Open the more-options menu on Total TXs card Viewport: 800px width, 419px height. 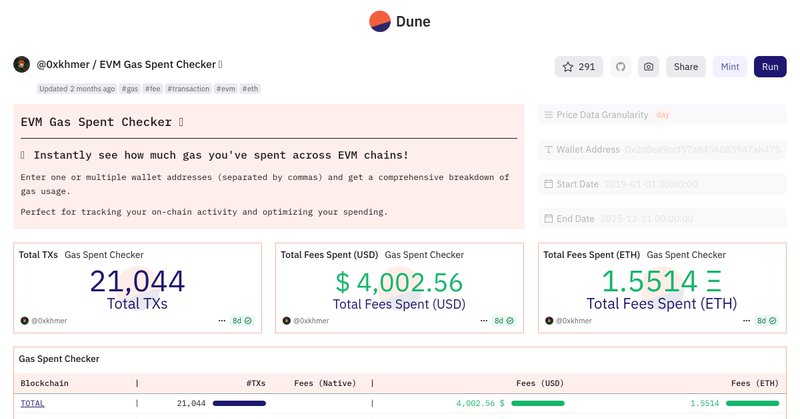(x=222, y=321)
